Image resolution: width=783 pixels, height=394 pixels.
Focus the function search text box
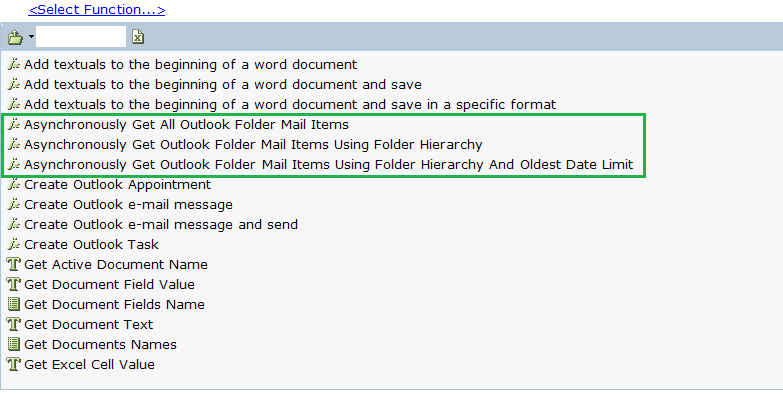point(81,37)
